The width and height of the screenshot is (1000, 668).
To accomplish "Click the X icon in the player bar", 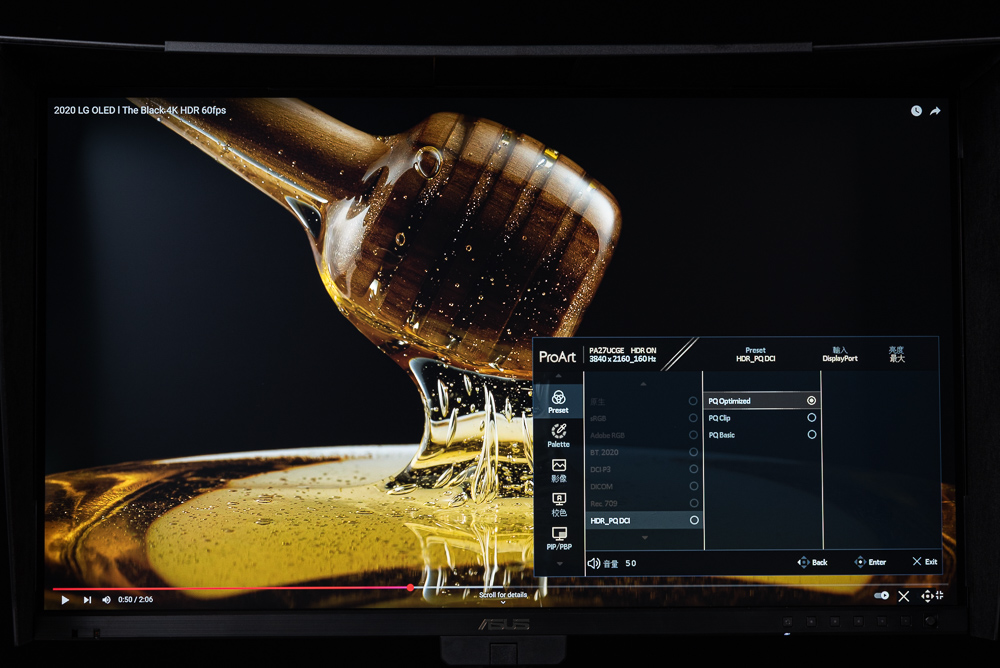I will (904, 597).
